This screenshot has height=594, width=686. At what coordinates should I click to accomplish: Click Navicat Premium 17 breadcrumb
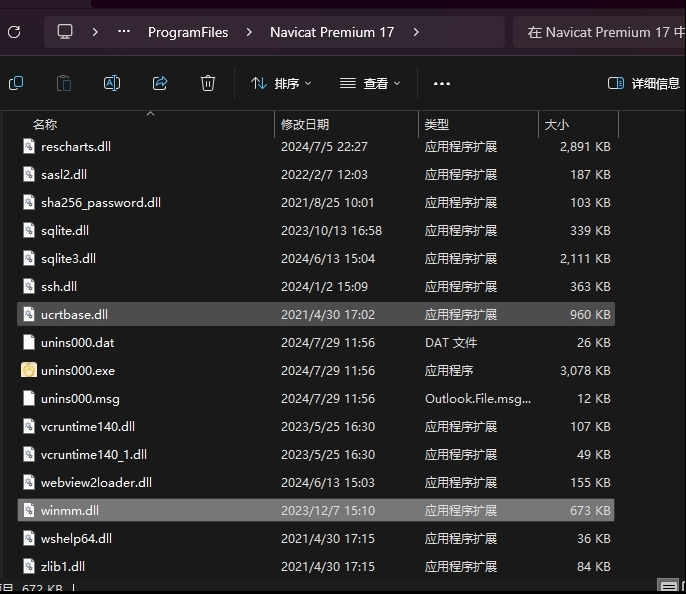332,32
